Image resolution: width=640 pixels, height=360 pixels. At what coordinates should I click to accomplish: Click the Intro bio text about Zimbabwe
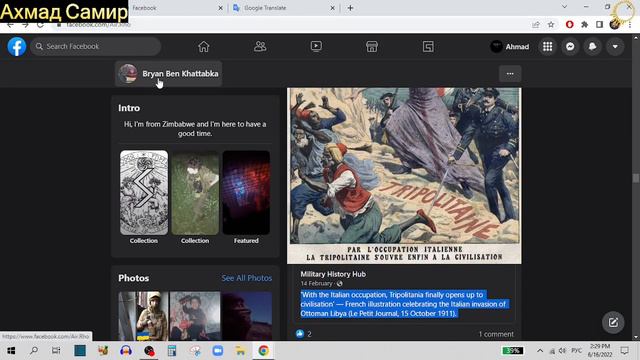coord(195,129)
